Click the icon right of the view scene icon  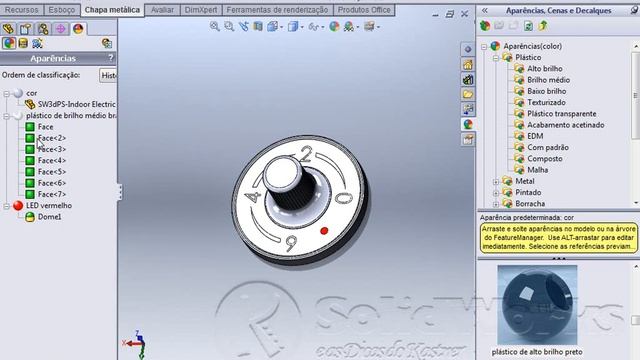[x=107, y=43]
